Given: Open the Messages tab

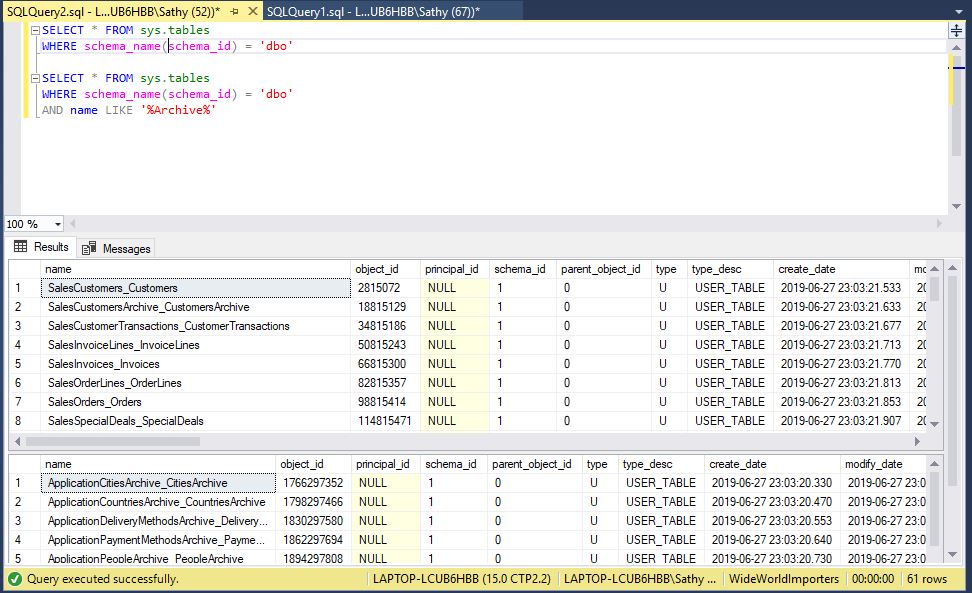Looking at the screenshot, I should pos(126,248).
